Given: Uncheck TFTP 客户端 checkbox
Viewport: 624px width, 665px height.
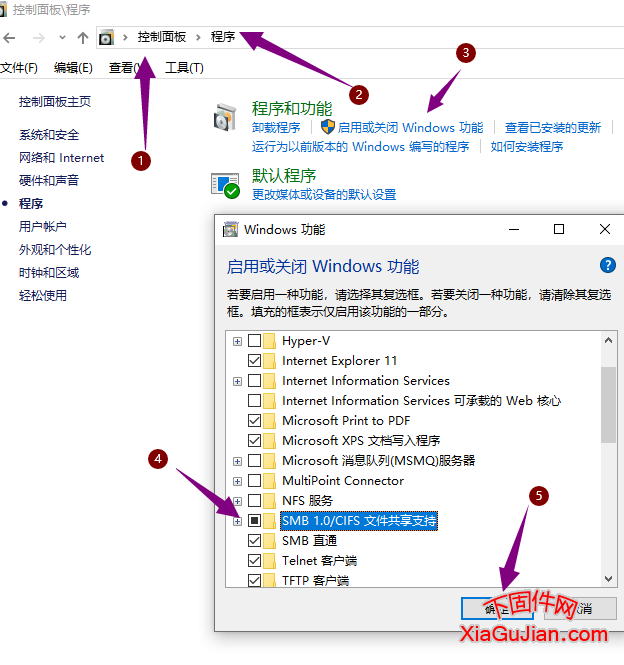Looking at the screenshot, I should tap(254, 580).
